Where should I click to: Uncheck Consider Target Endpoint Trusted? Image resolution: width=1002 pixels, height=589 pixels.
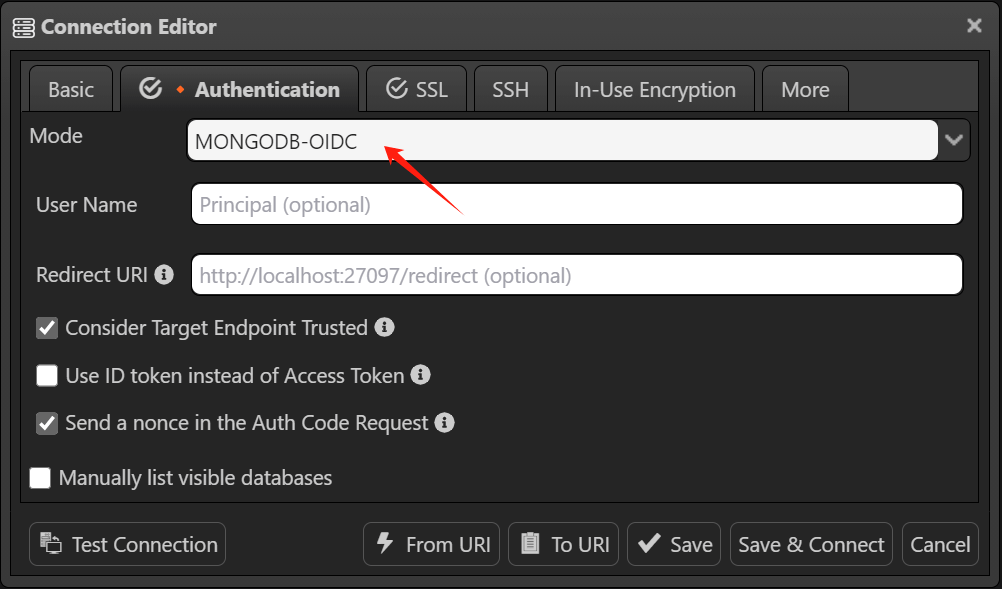[47, 328]
